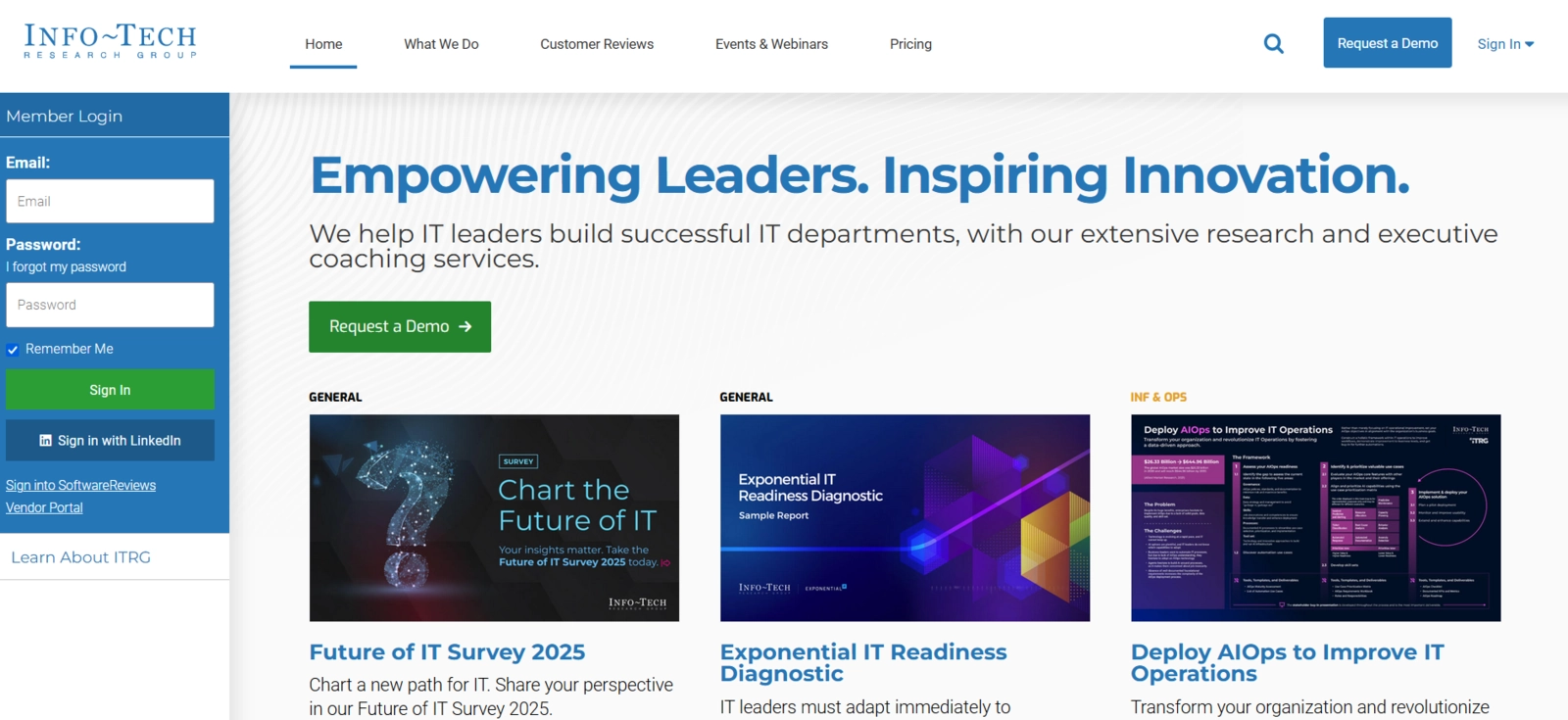The width and height of the screenshot is (1568, 720).
Task: Toggle the Remember Me checkbox
Action: [x=13, y=350]
